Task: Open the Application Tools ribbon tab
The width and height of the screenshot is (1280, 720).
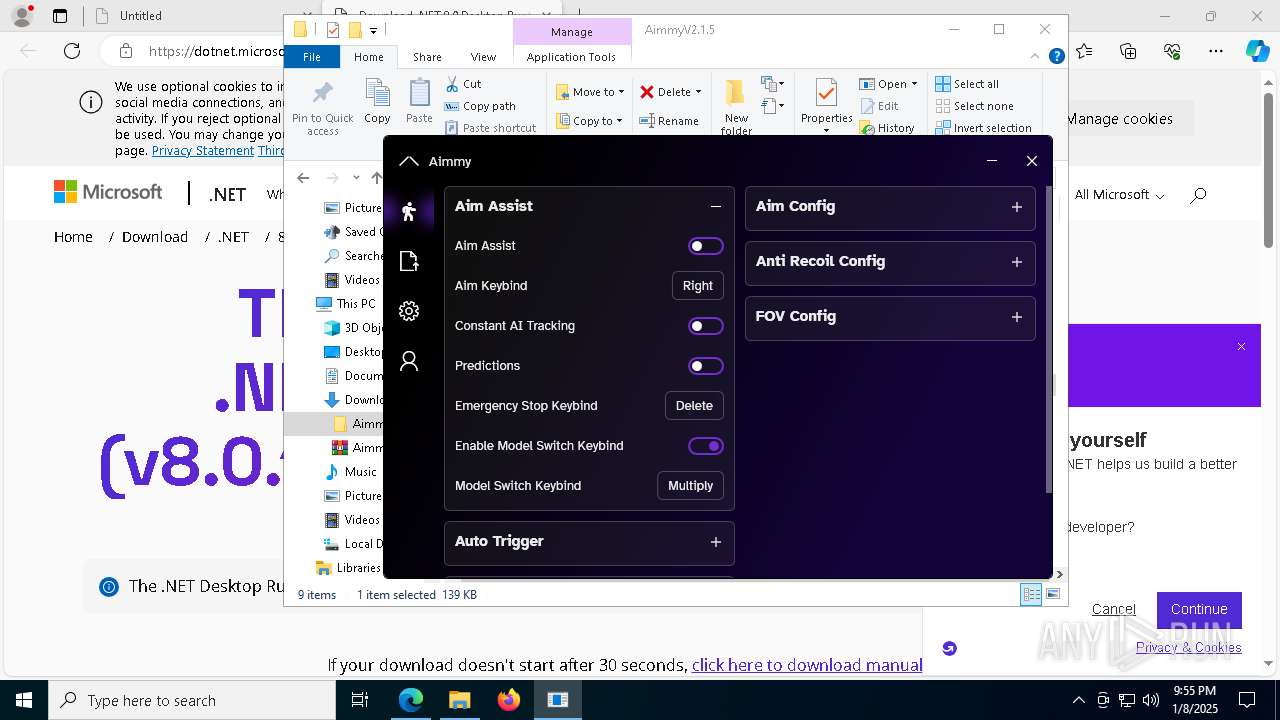Action: [x=571, y=57]
